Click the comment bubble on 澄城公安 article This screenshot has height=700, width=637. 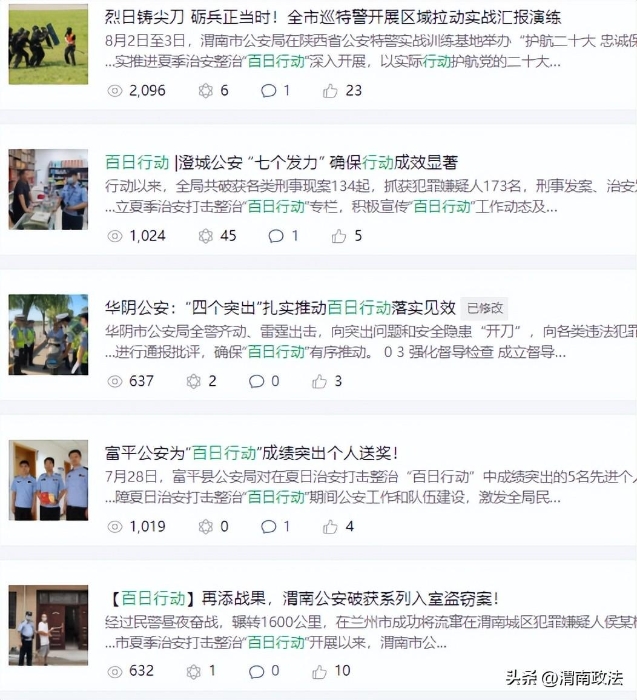click(275, 236)
